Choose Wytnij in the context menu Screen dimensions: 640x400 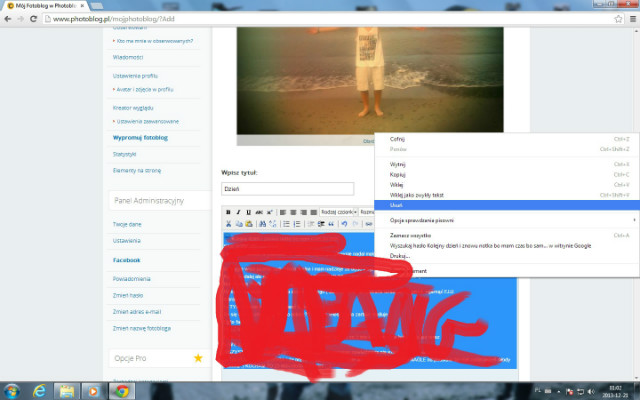click(507, 164)
